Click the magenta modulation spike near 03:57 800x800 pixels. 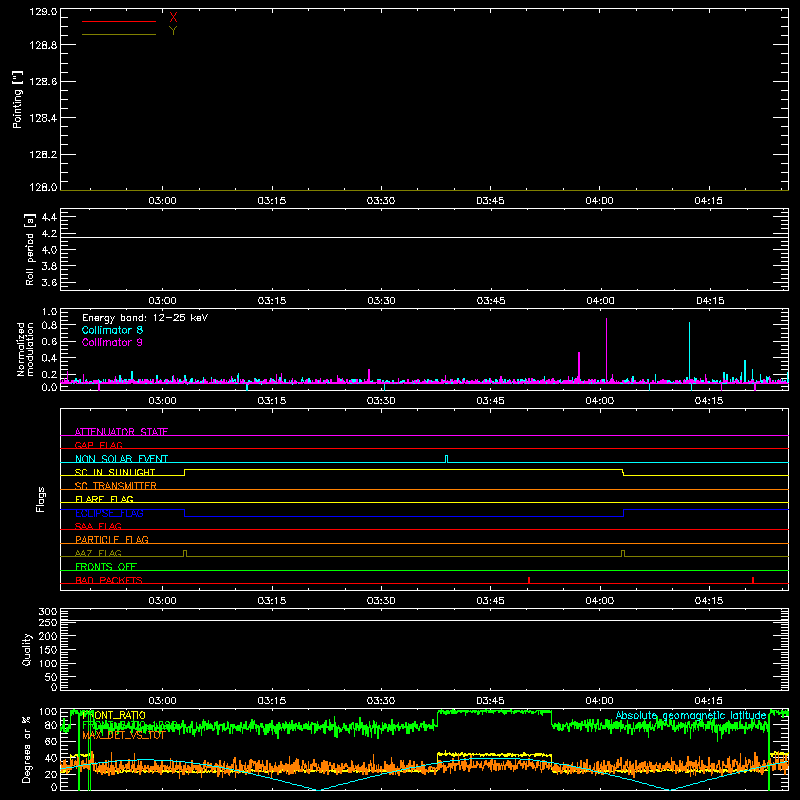point(579,366)
